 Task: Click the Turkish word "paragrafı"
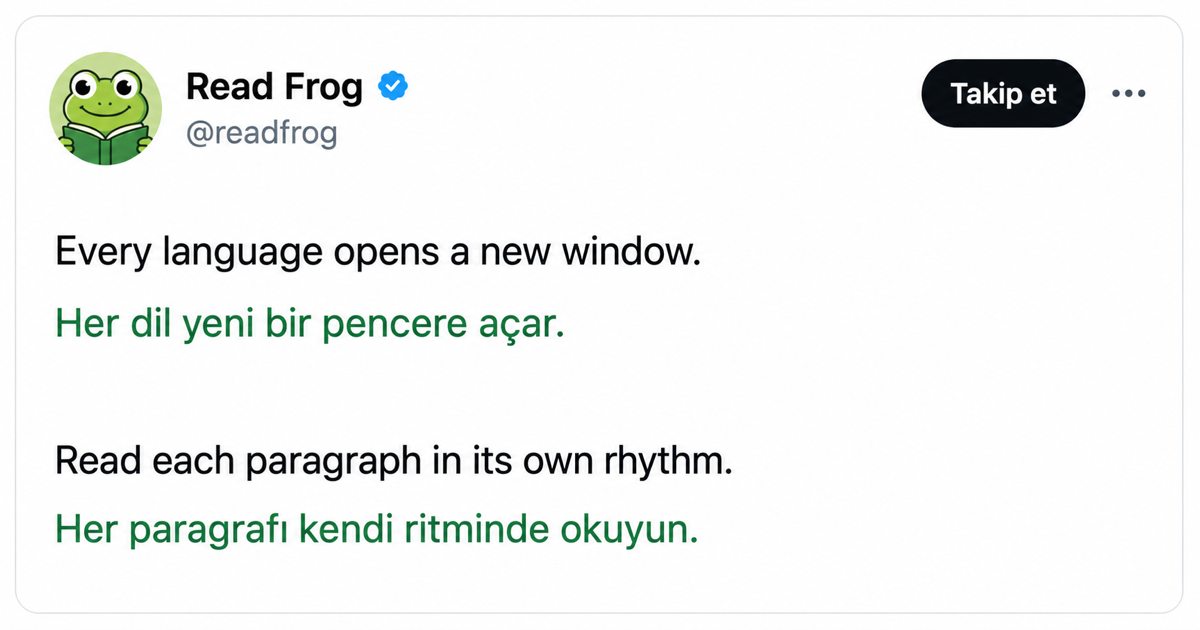click(209, 532)
